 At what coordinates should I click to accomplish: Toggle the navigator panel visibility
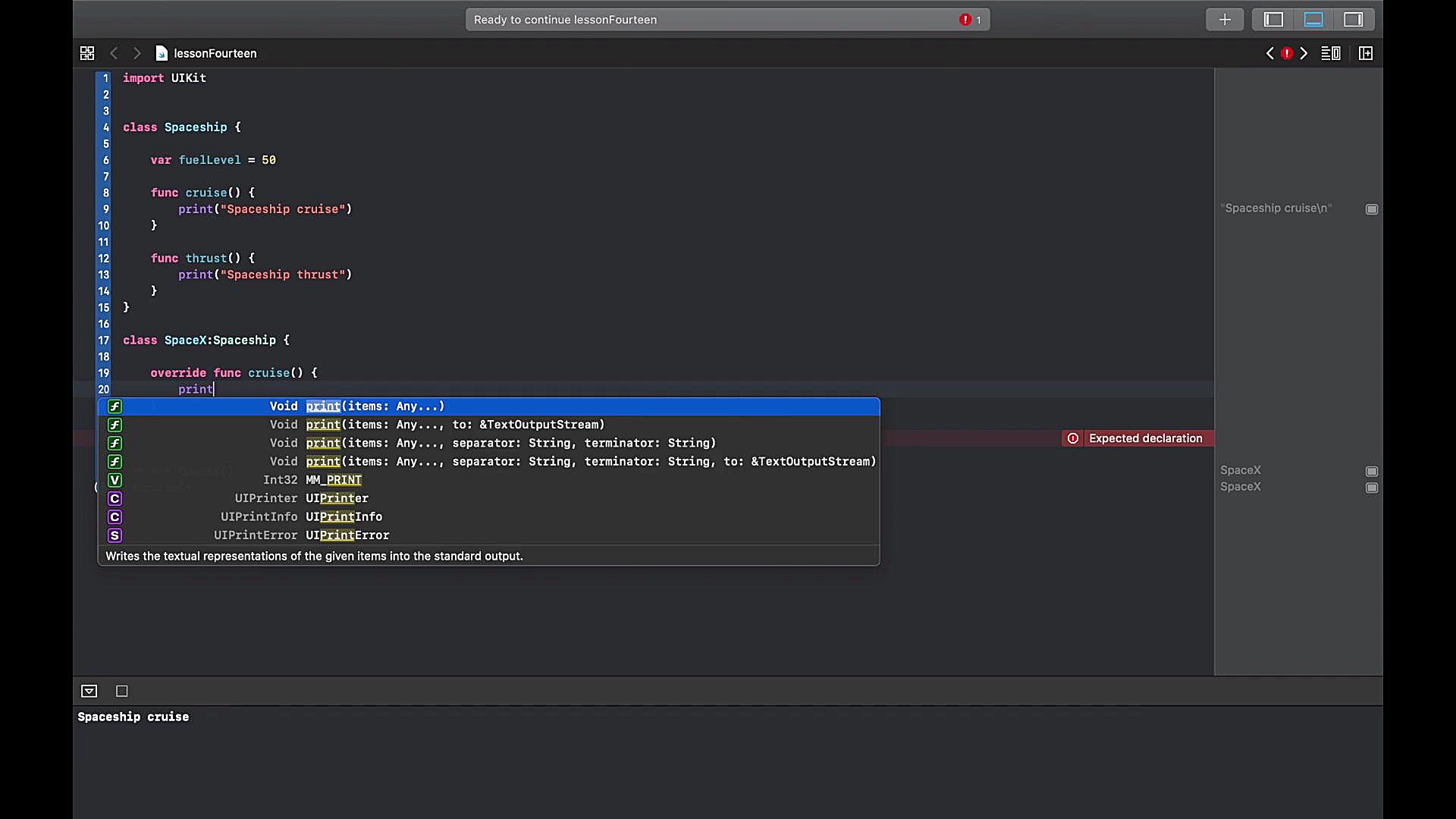1273,20
